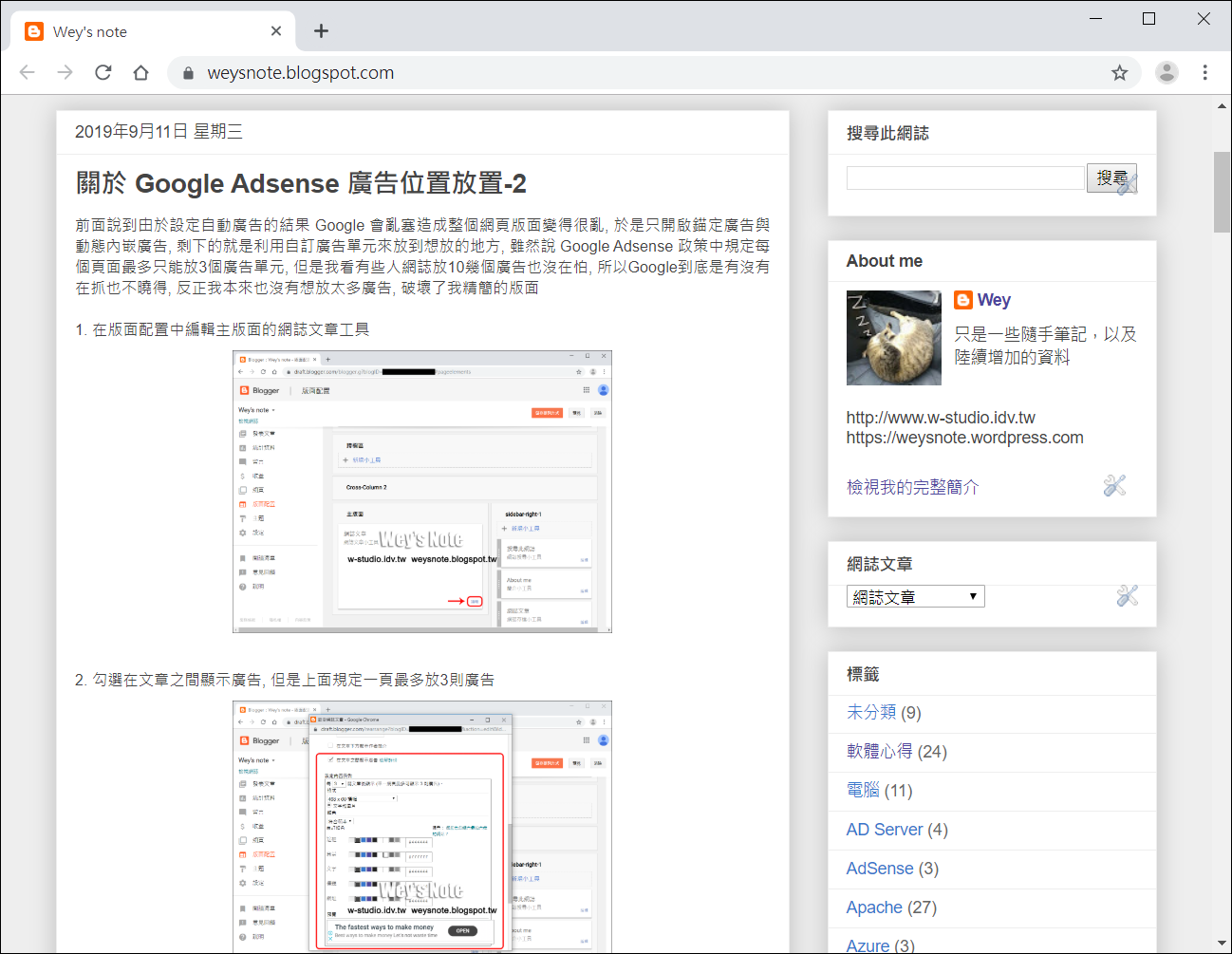
Task: Open the 電腦 label link
Action: pyautogui.click(x=863, y=790)
